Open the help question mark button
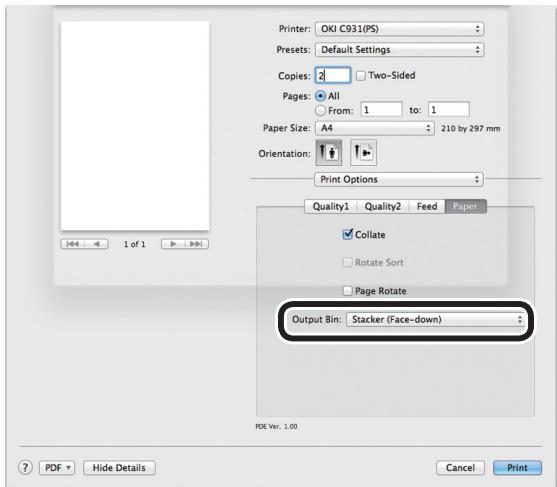557x487 pixels. pyautogui.click(x=25, y=467)
